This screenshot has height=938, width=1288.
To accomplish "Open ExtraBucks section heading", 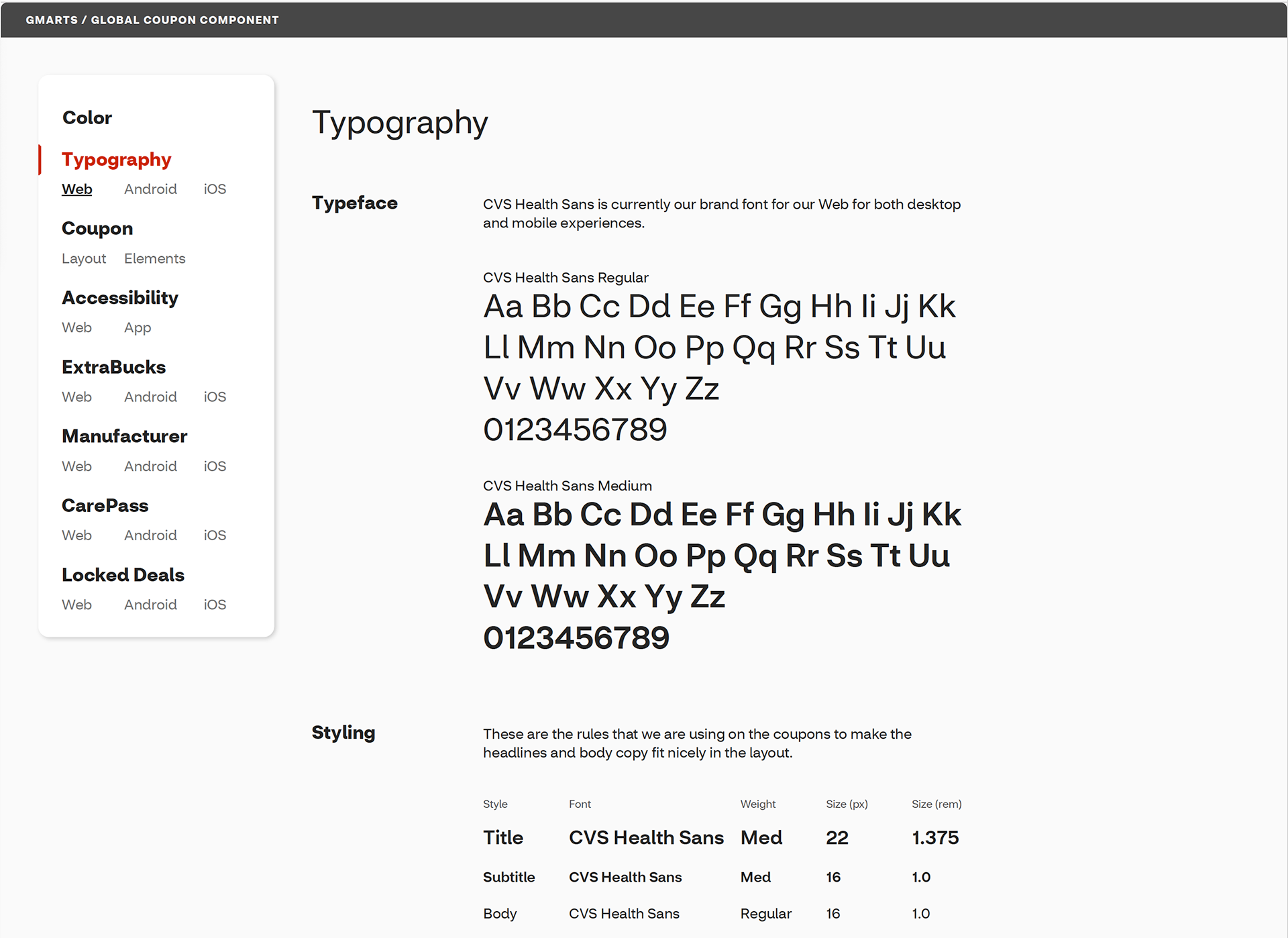I will (x=113, y=367).
